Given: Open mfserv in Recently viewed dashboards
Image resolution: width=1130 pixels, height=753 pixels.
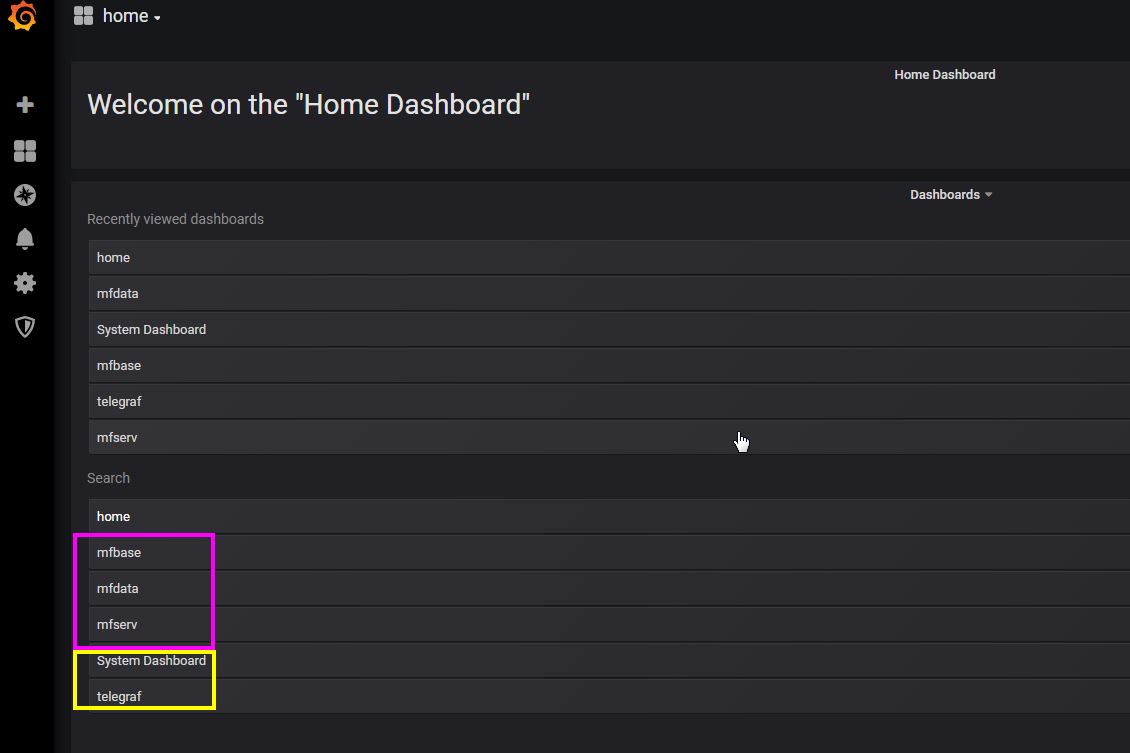Looking at the screenshot, I should (x=609, y=437).
